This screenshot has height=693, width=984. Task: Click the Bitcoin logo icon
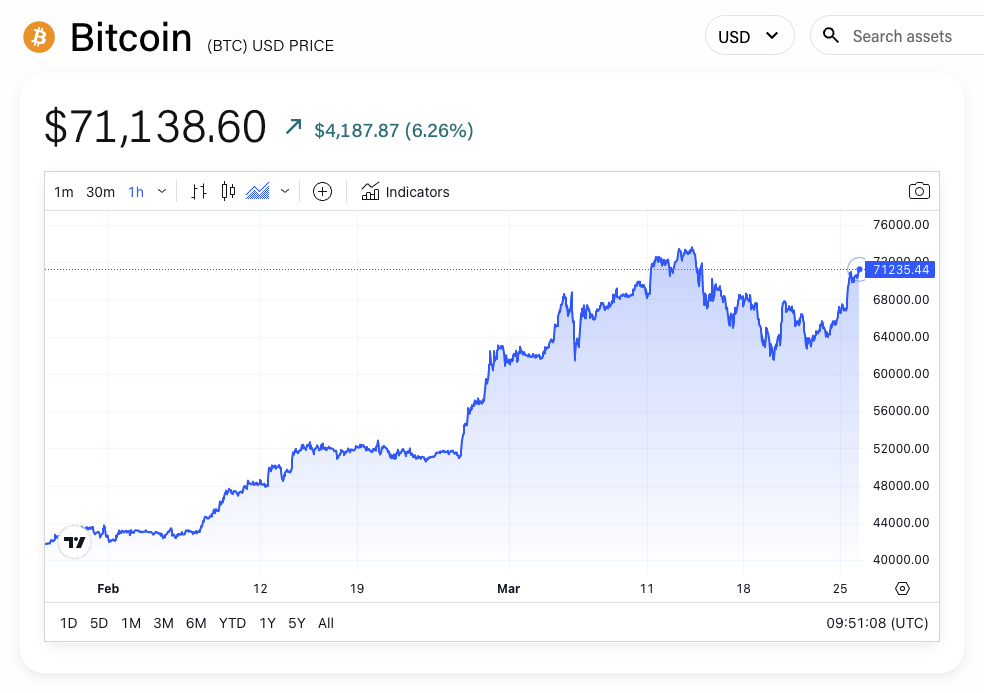point(38,36)
